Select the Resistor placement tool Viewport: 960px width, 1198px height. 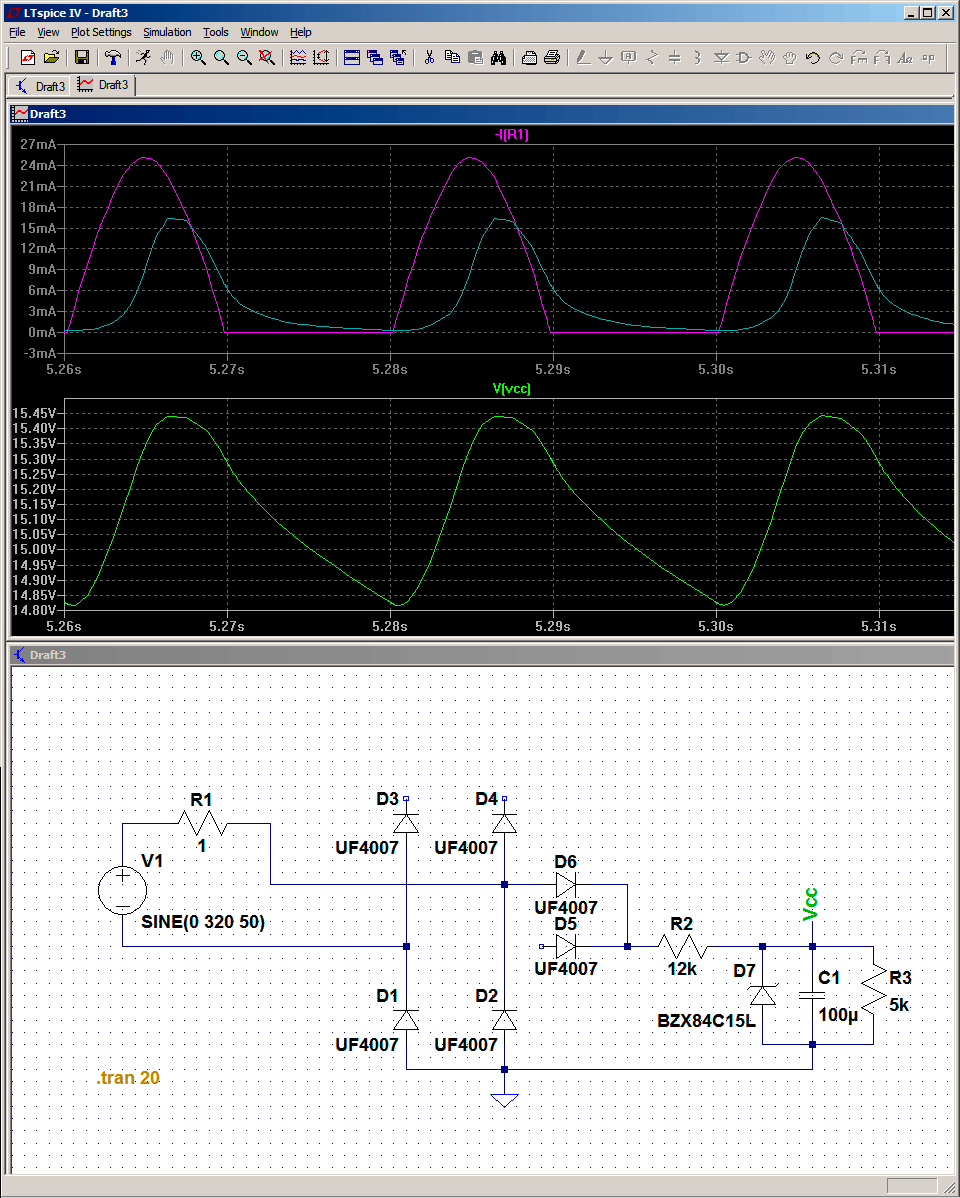[x=651, y=57]
